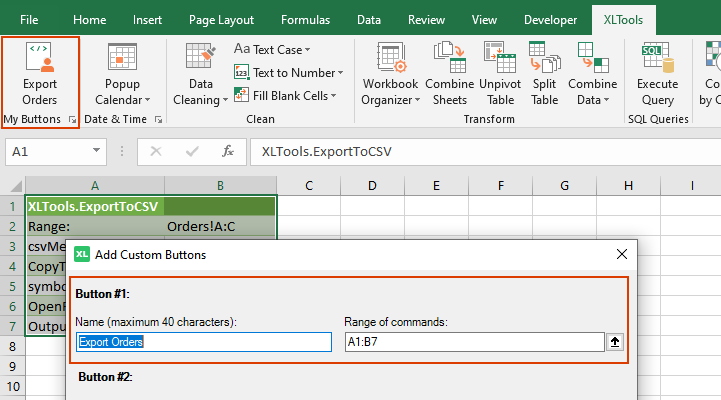Click cell A1 XLTools.ExportToCSV

(95, 206)
